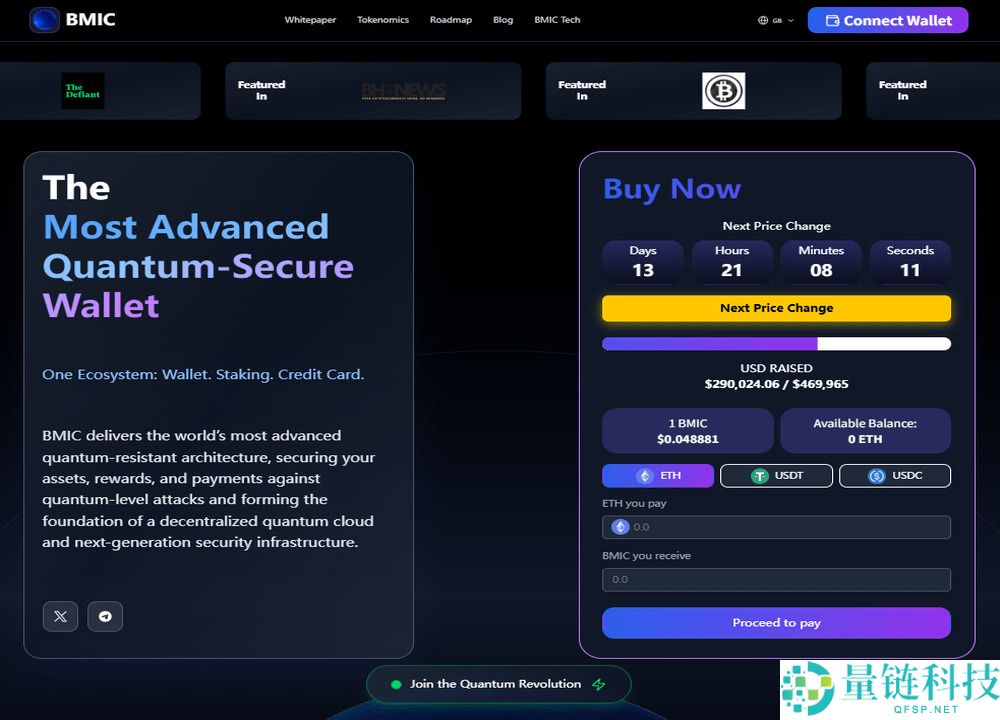Click the USD raised progress bar
Image resolution: width=1000 pixels, height=720 pixels.
tap(776, 344)
